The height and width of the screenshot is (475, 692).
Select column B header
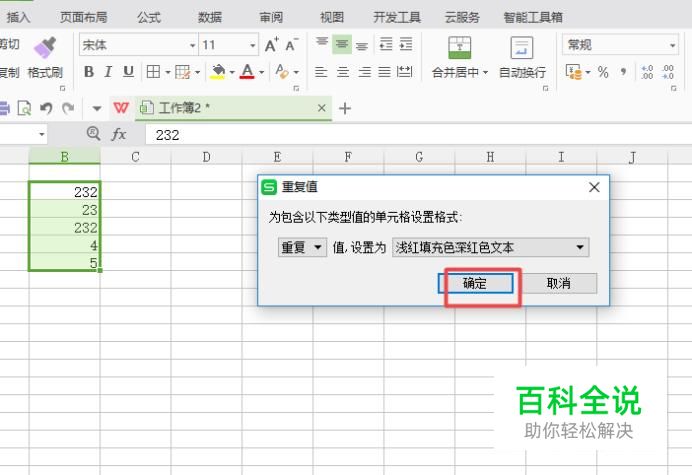(x=64, y=157)
